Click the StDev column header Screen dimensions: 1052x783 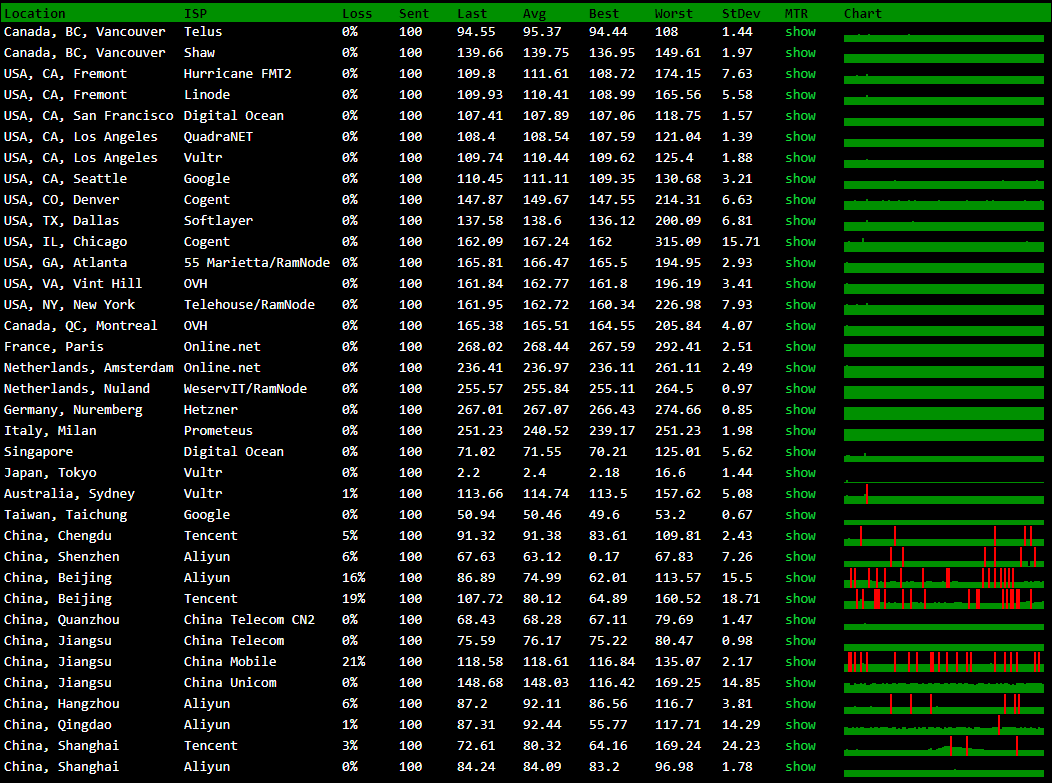tap(741, 14)
